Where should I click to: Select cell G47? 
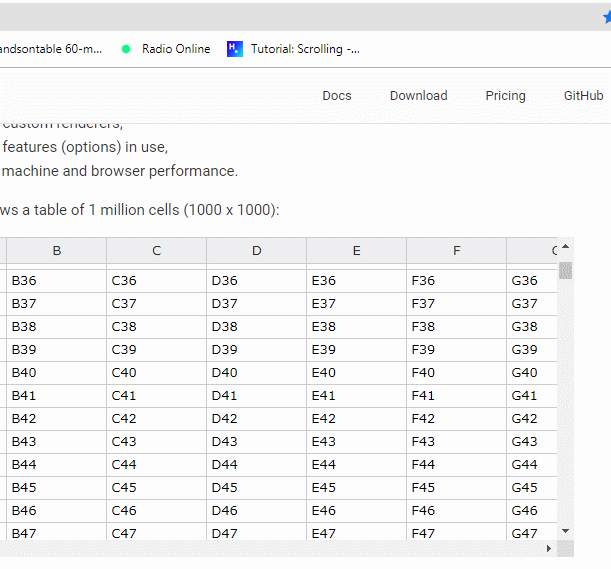click(x=532, y=532)
